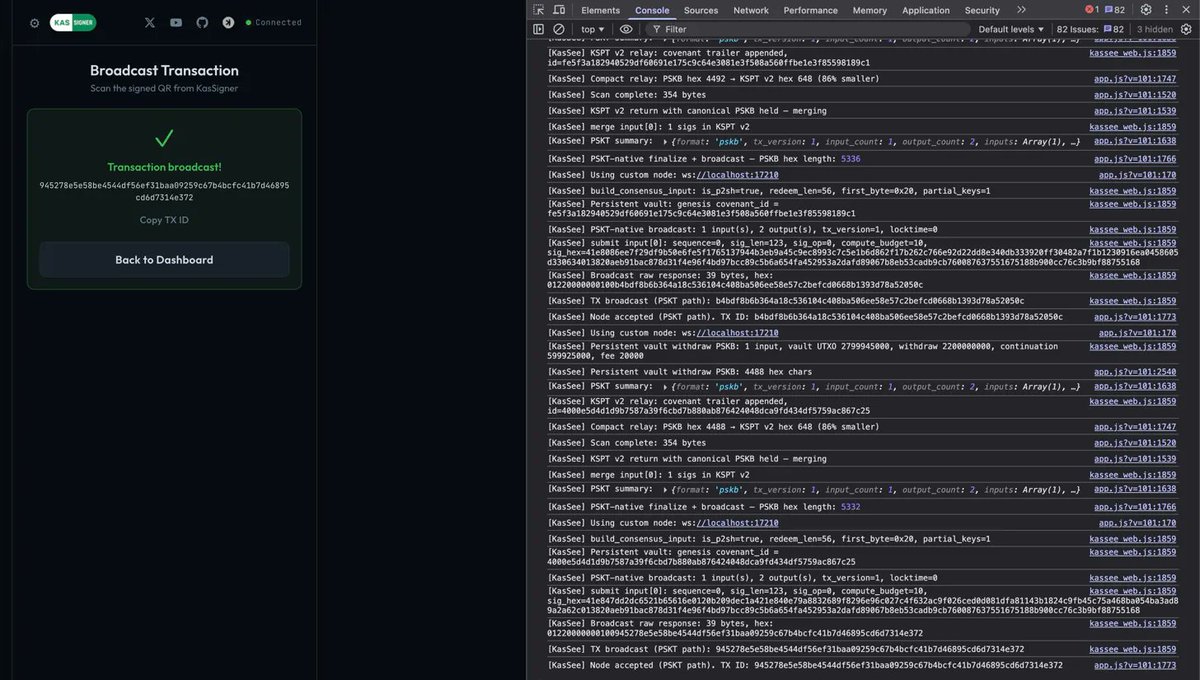Image resolution: width=1200 pixels, height=680 pixels.
Task: Click the KasSigner logo badge
Action: click(x=73, y=22)
